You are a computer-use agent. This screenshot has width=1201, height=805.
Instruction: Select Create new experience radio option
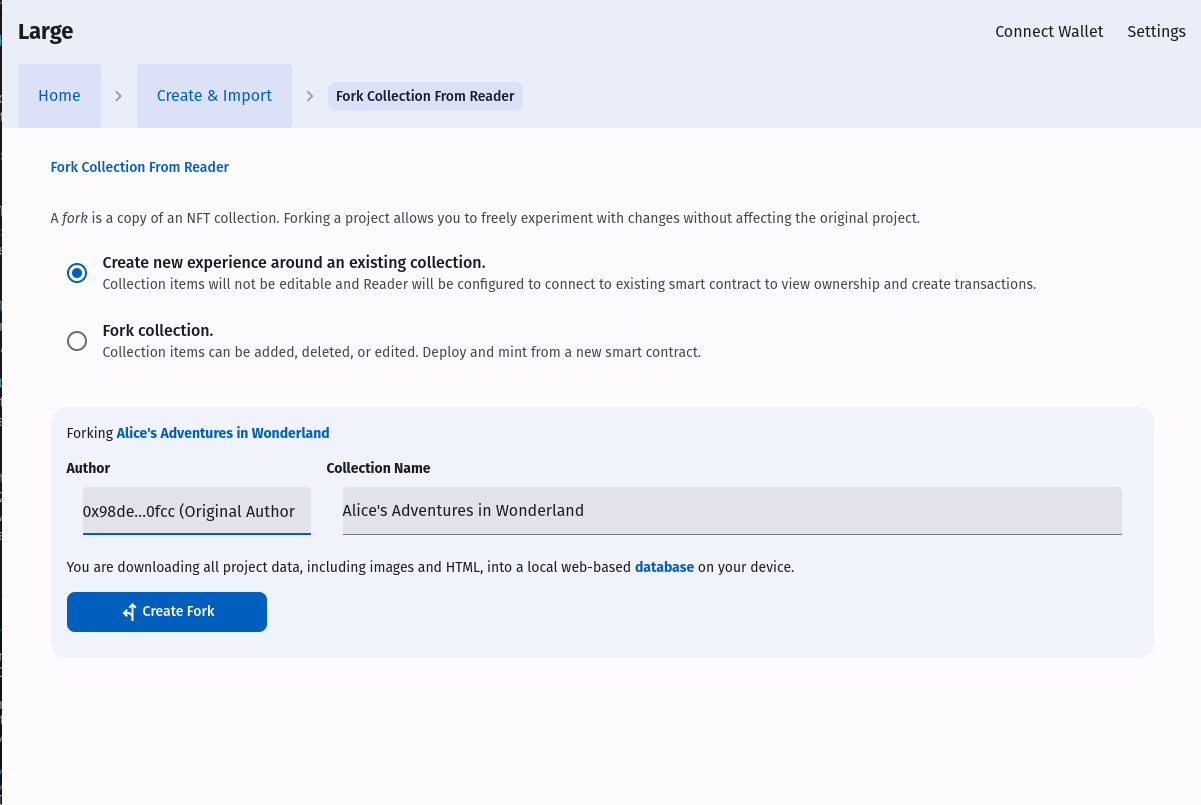tap(77, 273)
